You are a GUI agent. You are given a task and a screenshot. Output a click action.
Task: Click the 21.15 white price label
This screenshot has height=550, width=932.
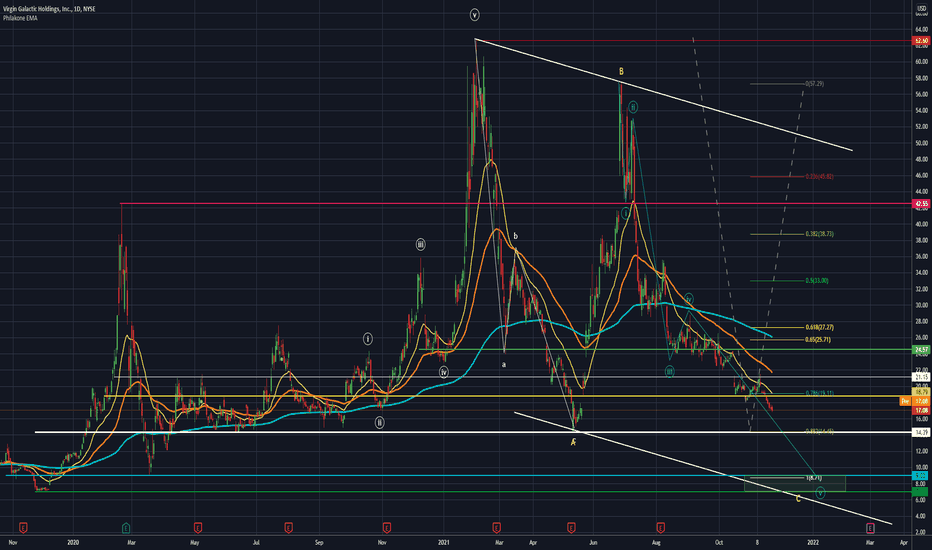tap(921, 378)
